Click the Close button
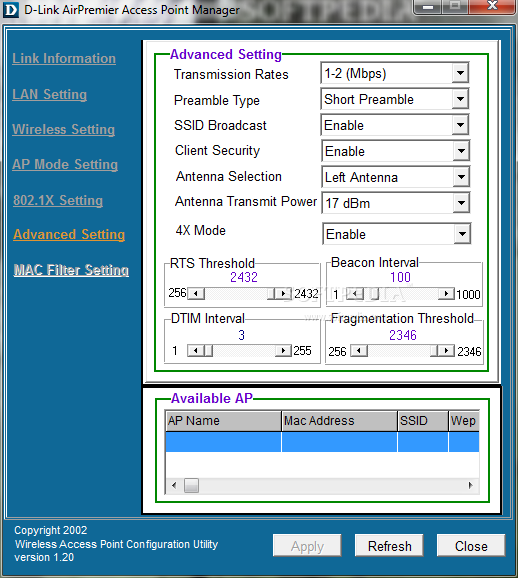The height and width of the screenshot is (578, 518). (471, 546)
